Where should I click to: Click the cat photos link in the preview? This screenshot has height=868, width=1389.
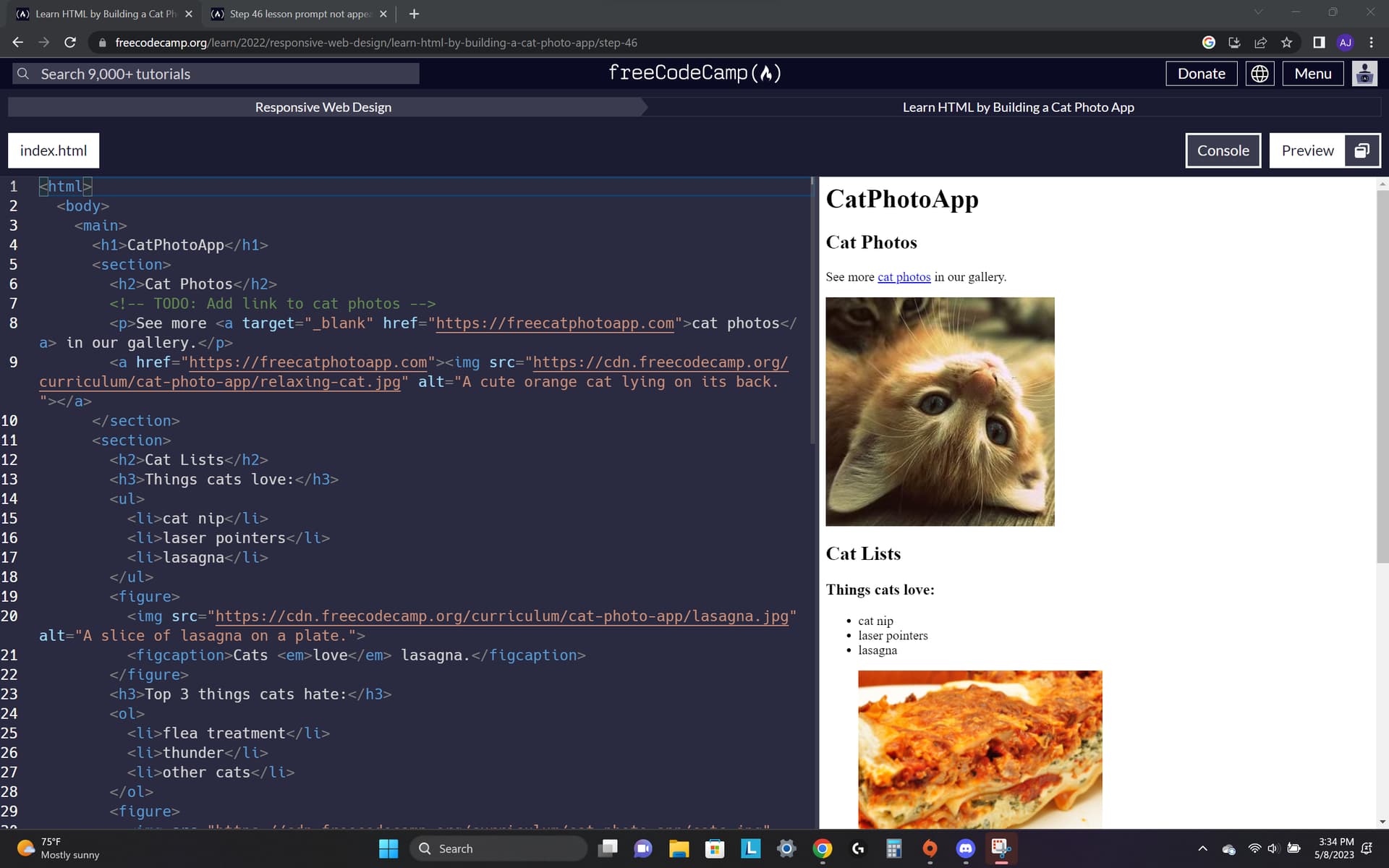point(904,277)
